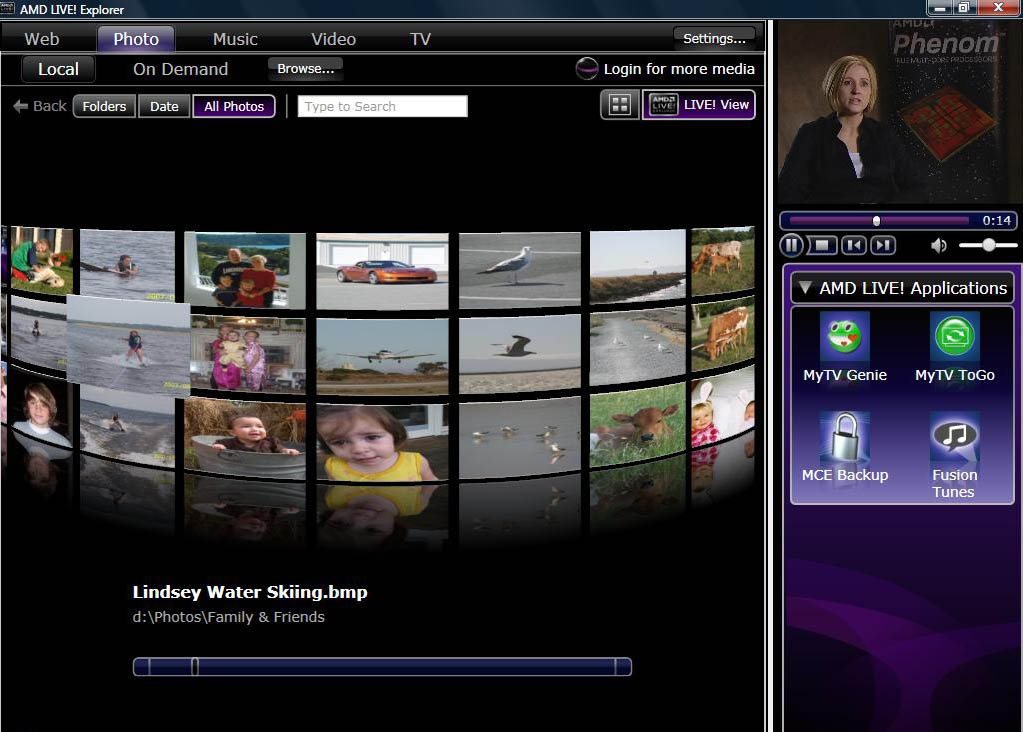Open the highlighted water skiing photo
Screen dimensions: 1023x732
pos(129,346)
